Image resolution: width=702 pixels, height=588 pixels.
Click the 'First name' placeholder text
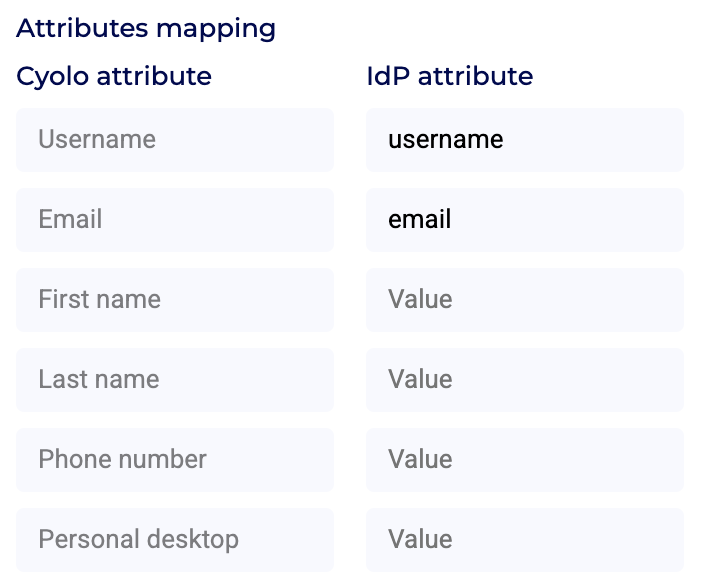99,300
